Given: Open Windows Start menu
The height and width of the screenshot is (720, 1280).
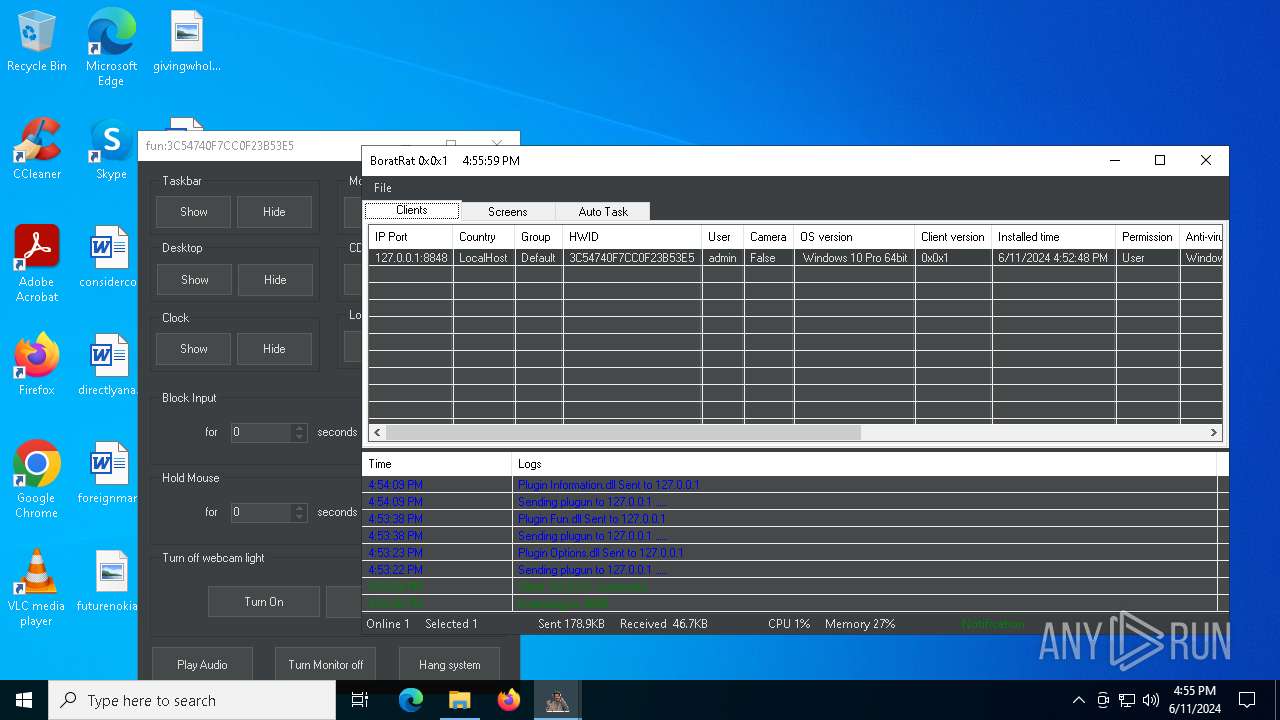Looking at the screenshot, I should tap(24, 700).
